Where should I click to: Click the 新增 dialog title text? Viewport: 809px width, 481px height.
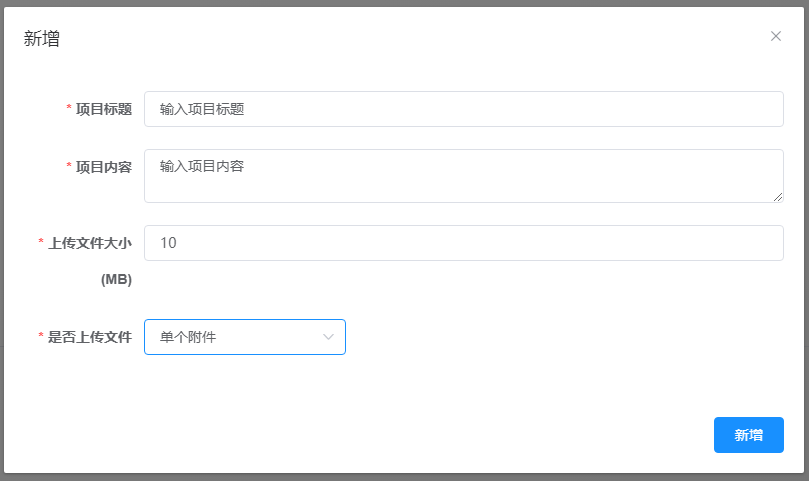click(42, 39)
